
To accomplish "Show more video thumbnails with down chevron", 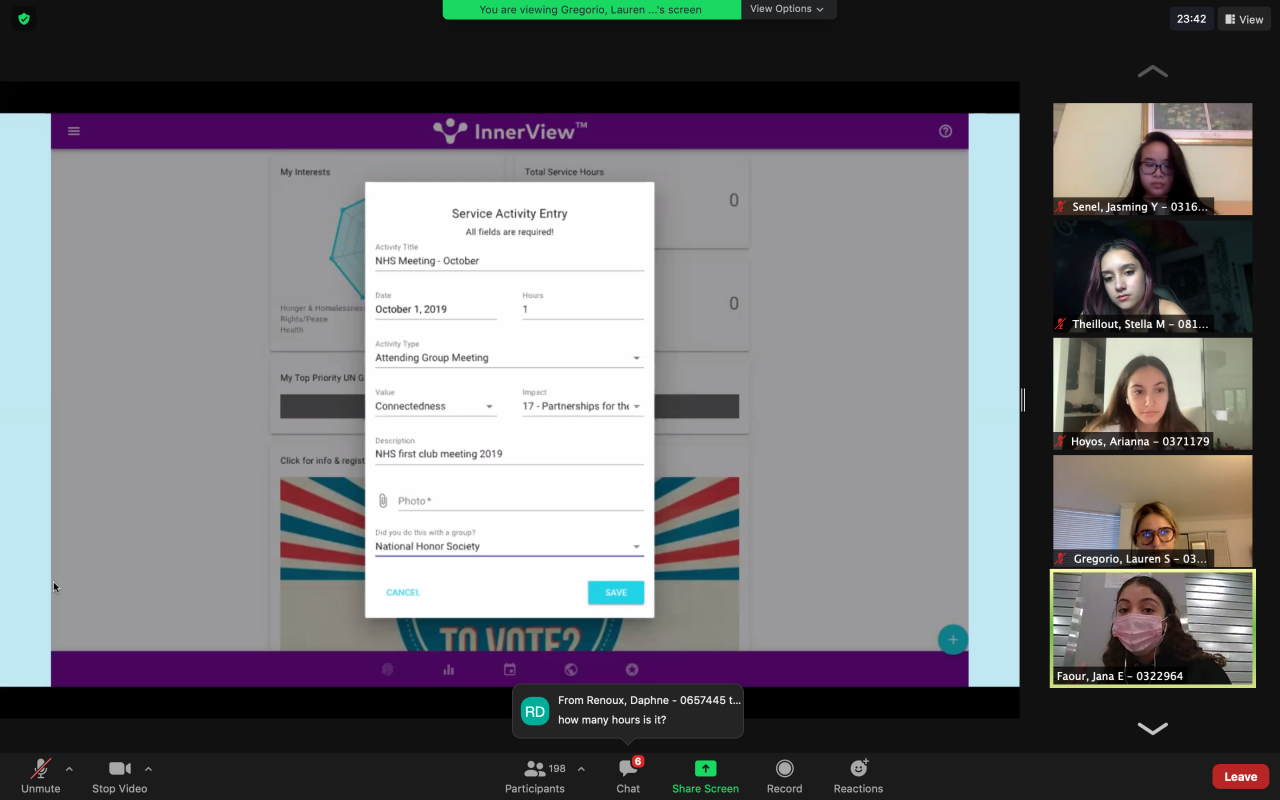I will 1153,728.
